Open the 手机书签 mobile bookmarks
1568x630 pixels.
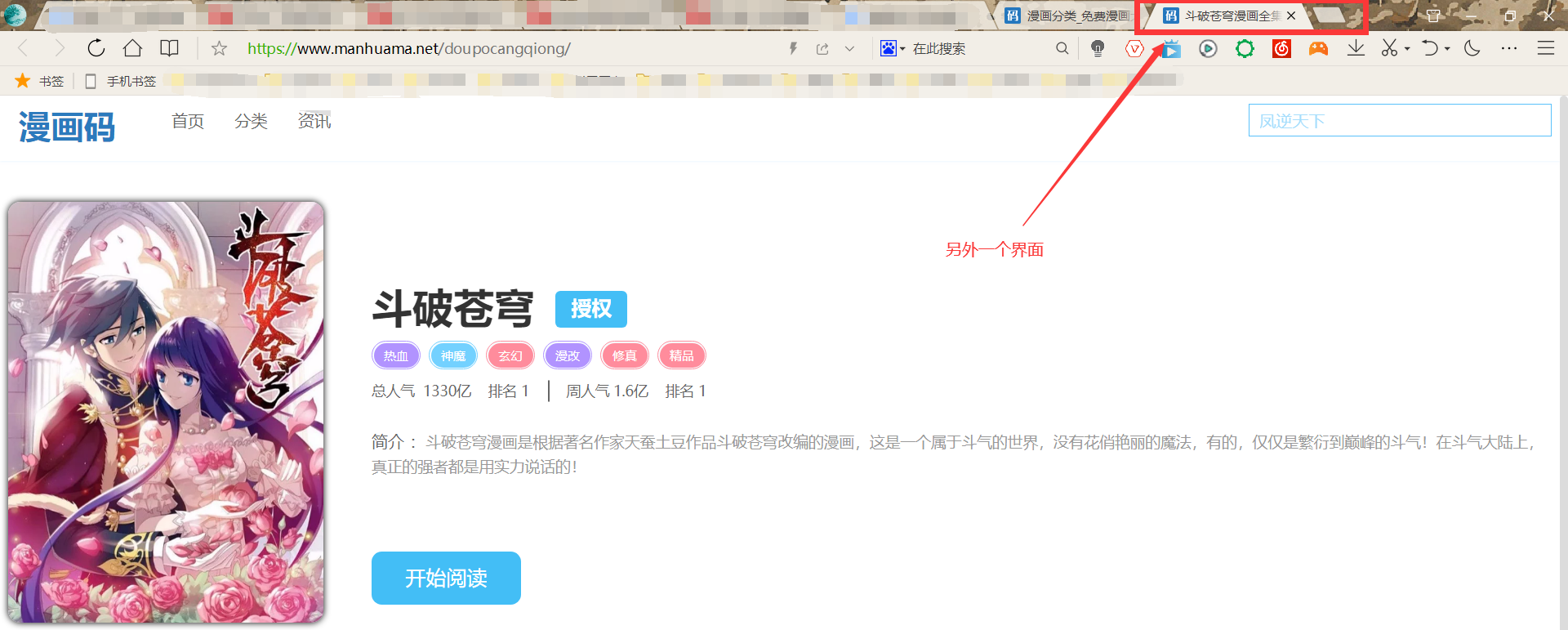click(120, 81)
